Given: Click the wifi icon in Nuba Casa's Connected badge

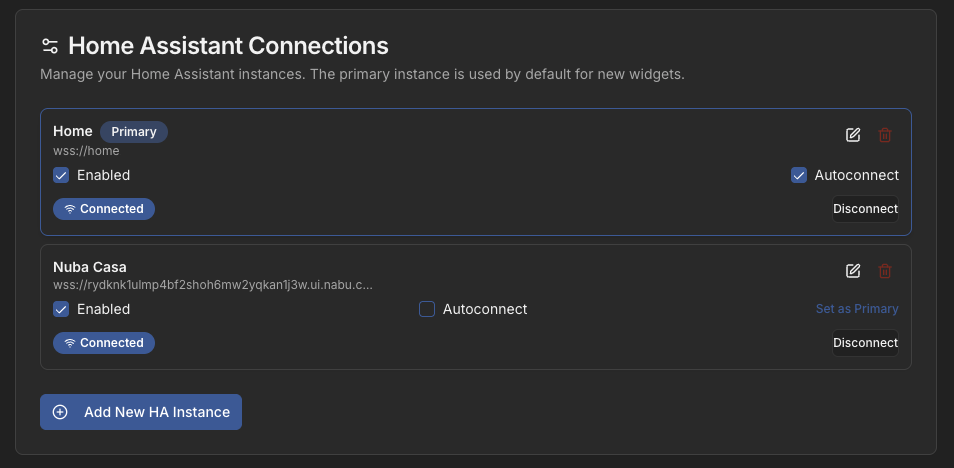Looking at the screenshot, I should (x=70, y=343).
